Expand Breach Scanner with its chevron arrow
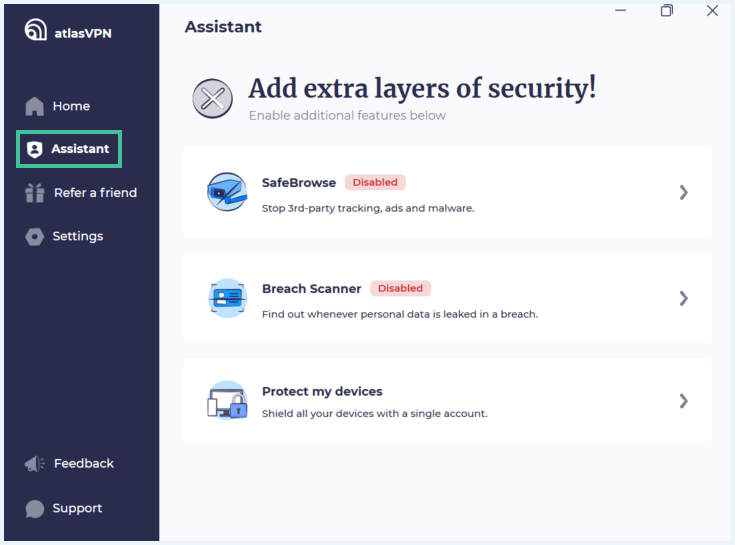This screenshot has width=735, height=545. (684, 299)
